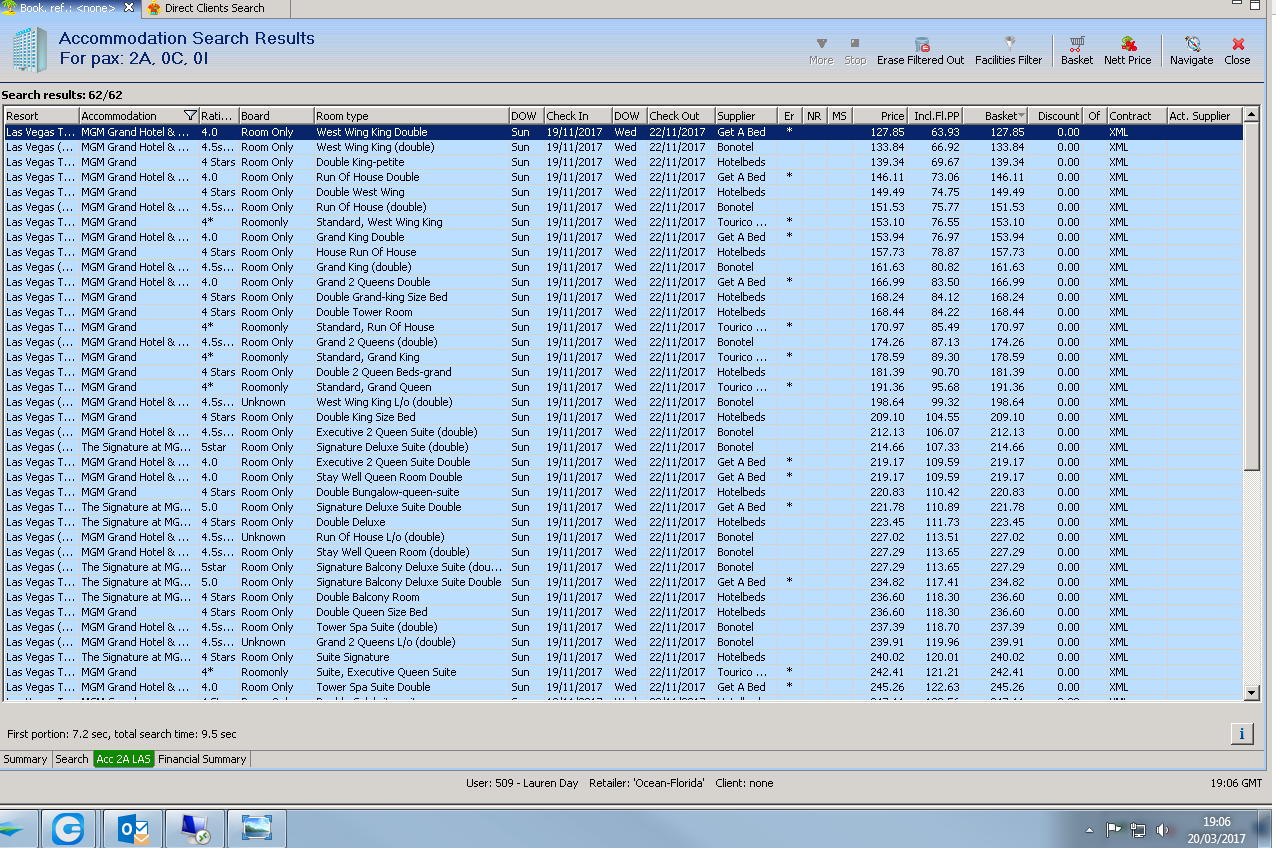Viewport: 1276px width, 848px height.
Task: Select the green Acc 2A LAS tab
Action: click(123, 759)
